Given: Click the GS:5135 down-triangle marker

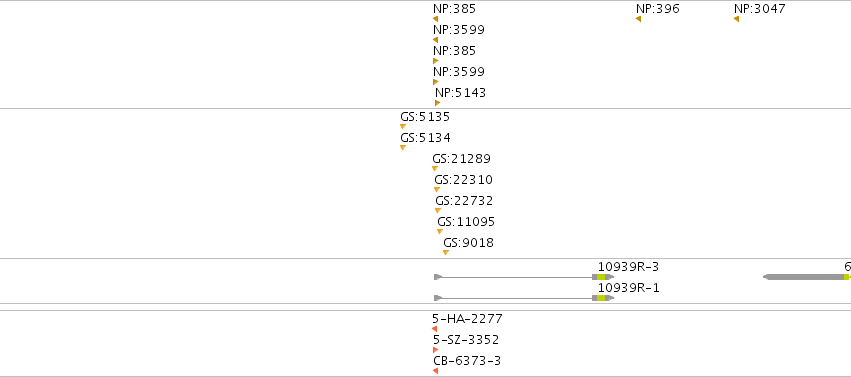Looking at the screenshot, I should [403, 126].
